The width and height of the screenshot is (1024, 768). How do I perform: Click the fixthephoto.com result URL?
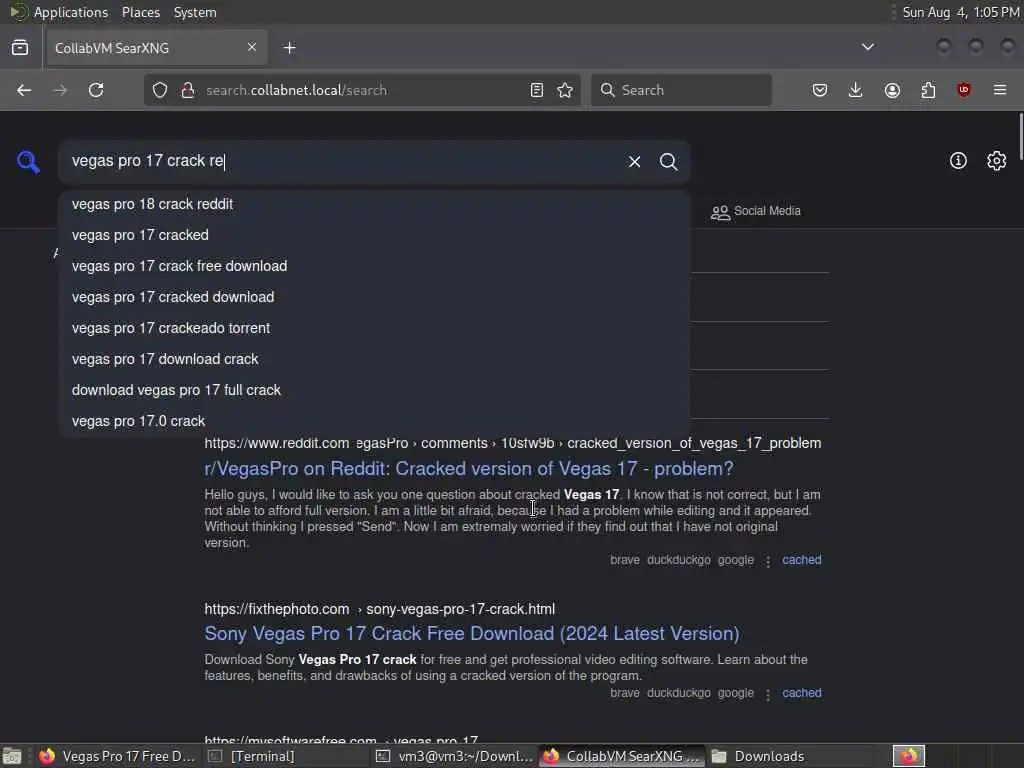[x=379, y=609]
